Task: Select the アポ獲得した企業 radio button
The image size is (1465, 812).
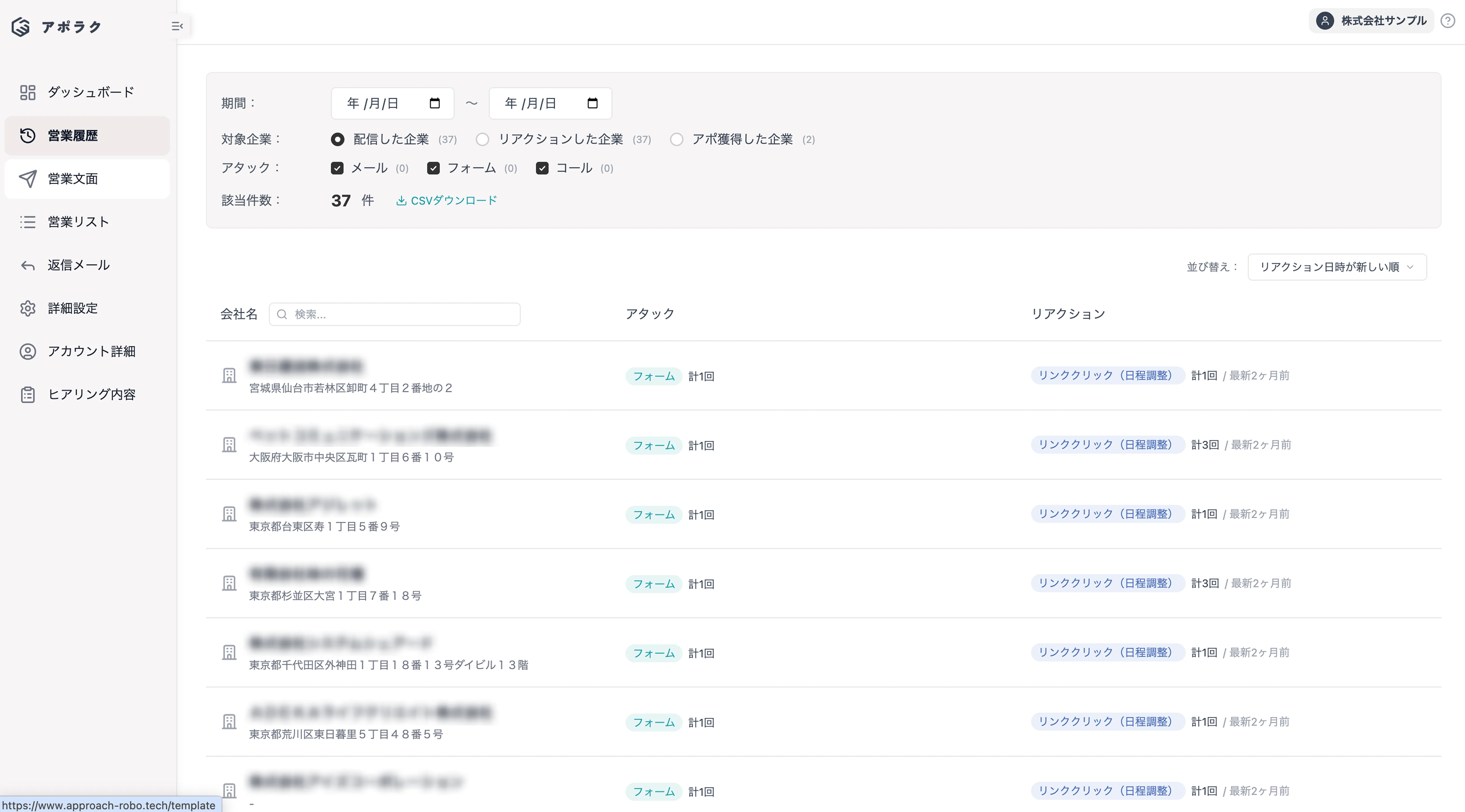Action: [676, 139]
